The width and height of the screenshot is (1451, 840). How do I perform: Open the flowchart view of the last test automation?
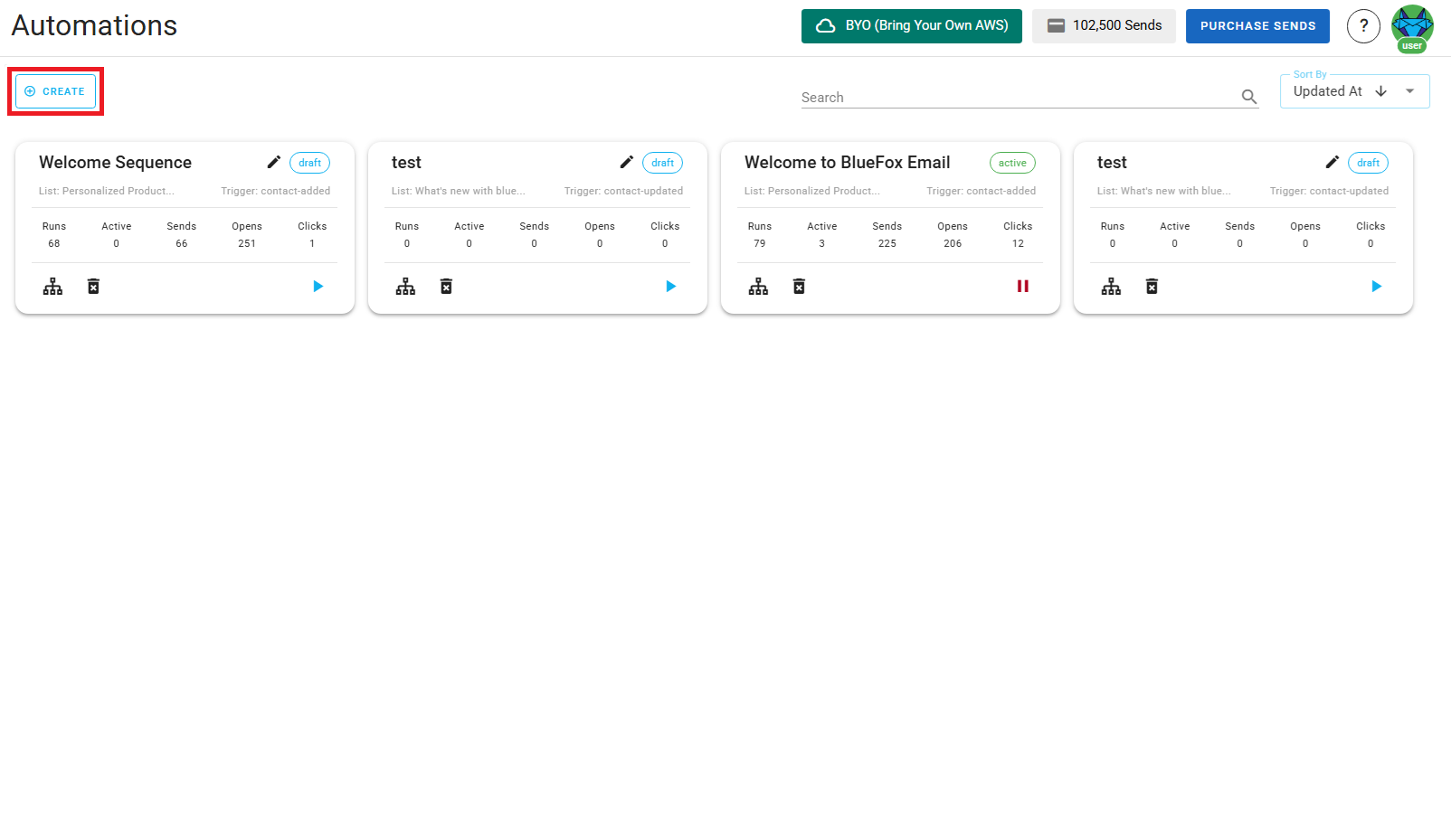click(x=1111, y=286)
